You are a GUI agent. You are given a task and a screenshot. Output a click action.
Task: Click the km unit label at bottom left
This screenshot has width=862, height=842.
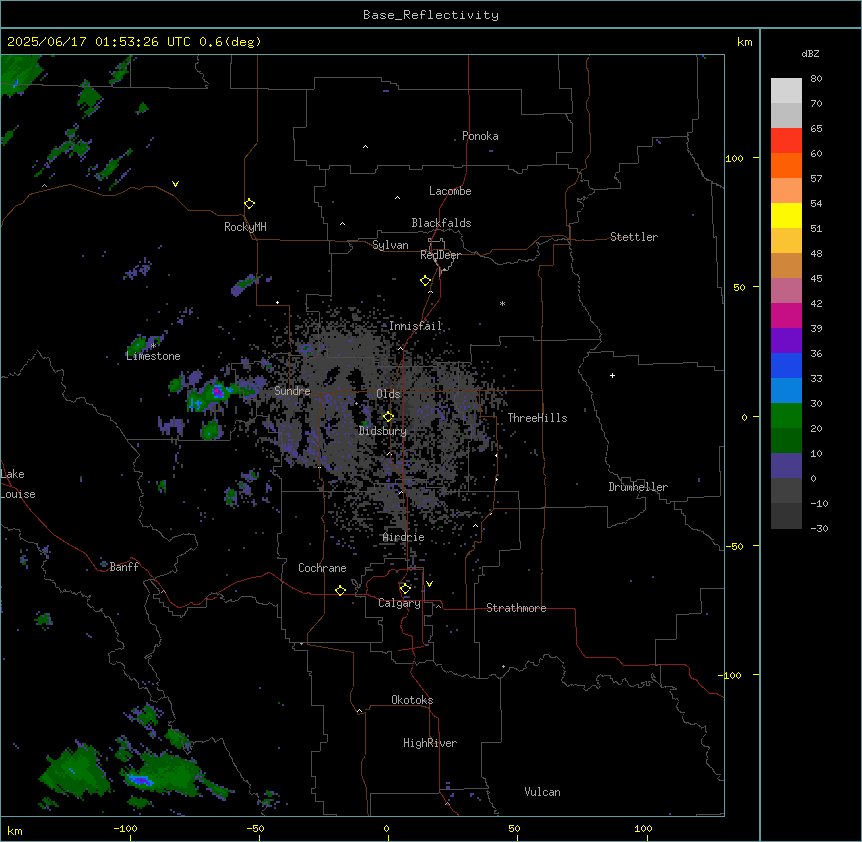[x=15, y=831]
